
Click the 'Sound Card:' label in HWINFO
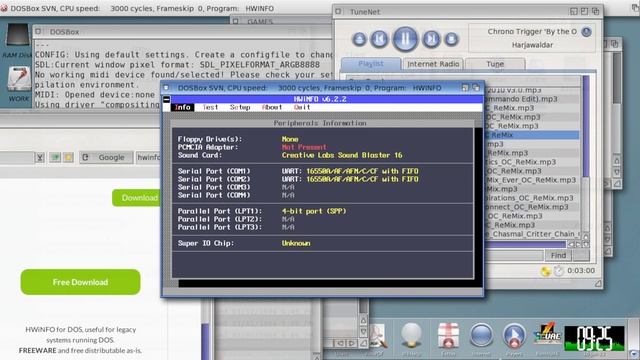(200, 155)
